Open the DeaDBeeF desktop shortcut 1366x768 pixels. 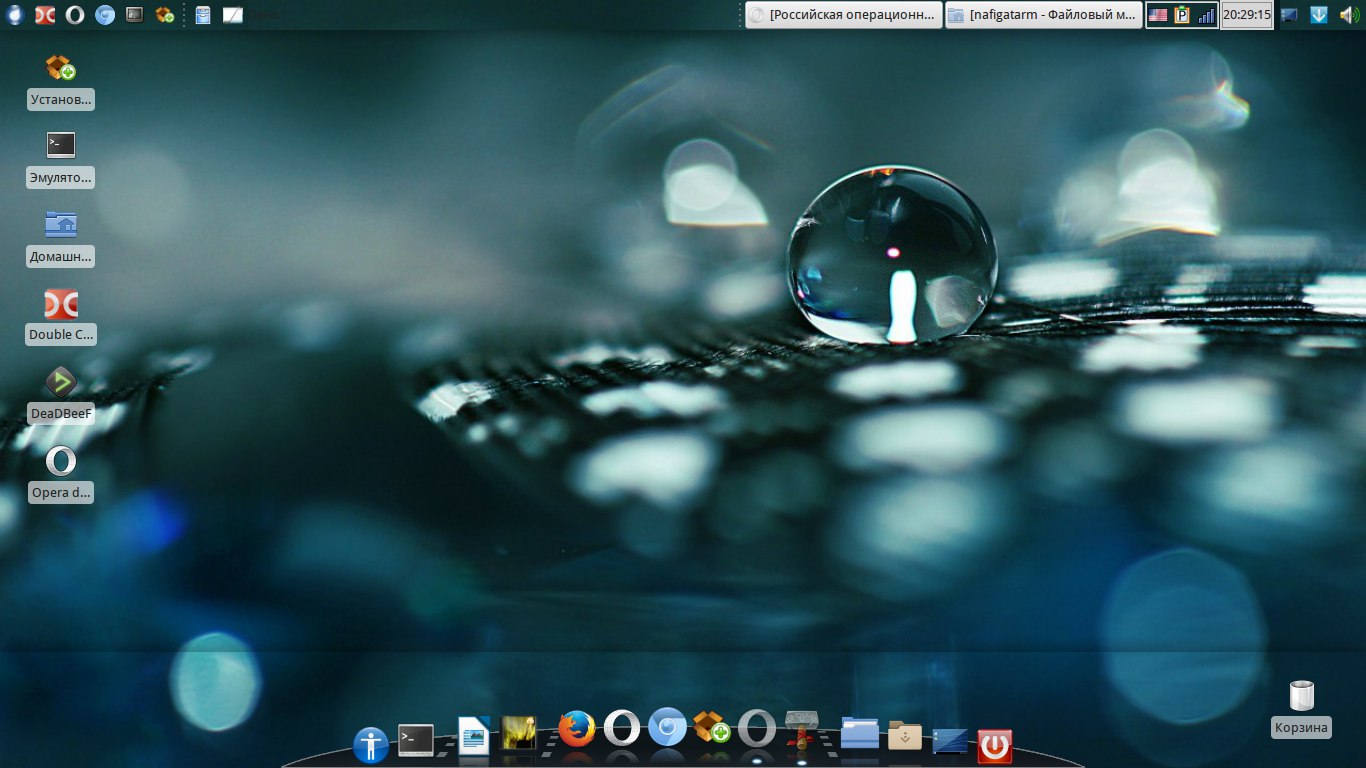tap(61, 383)
